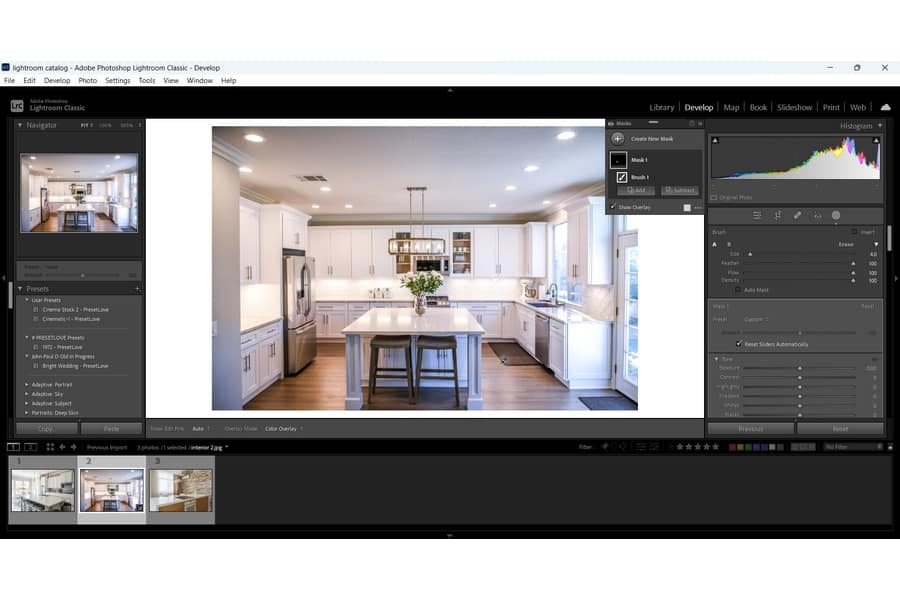This screenshot has width=900, height=600.
Task: Expand the Adaptive: Portrait preset group
Action: (x=27, y=384)
